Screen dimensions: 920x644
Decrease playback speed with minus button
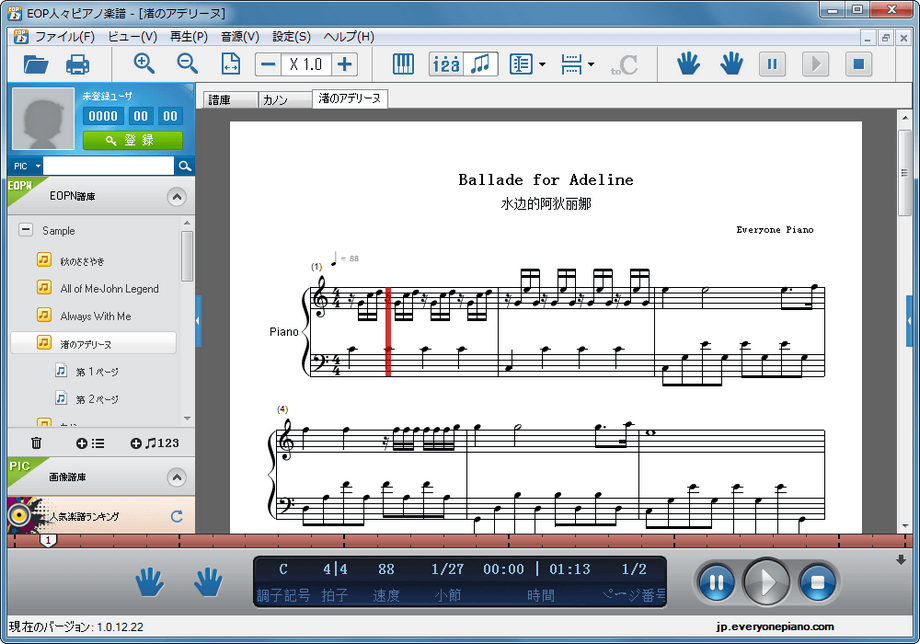(x=268, y=64)
